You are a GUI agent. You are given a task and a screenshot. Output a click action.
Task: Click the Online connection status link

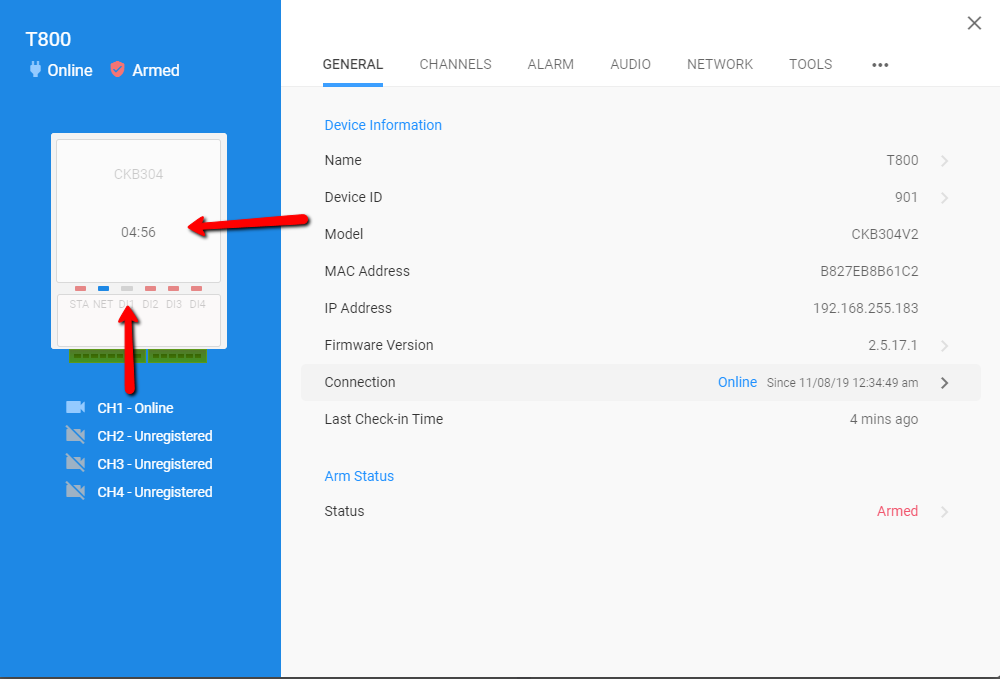(x=737, y=382)
